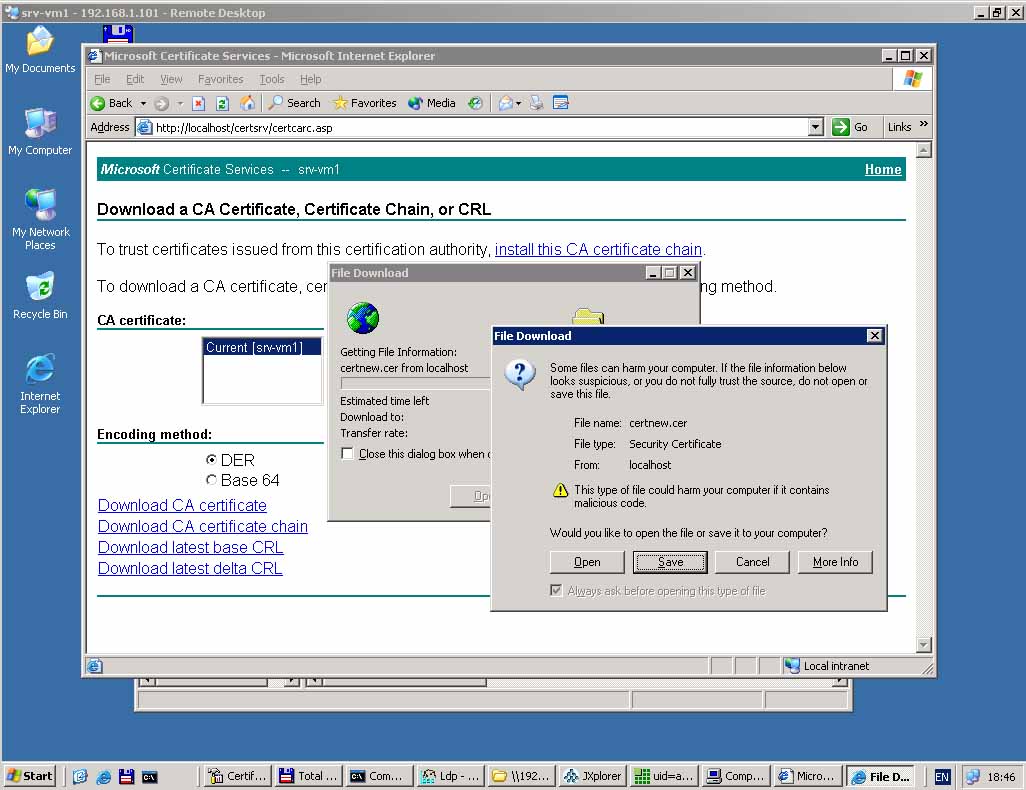Select the DER encoding radio button

click(x=211, y=459)
